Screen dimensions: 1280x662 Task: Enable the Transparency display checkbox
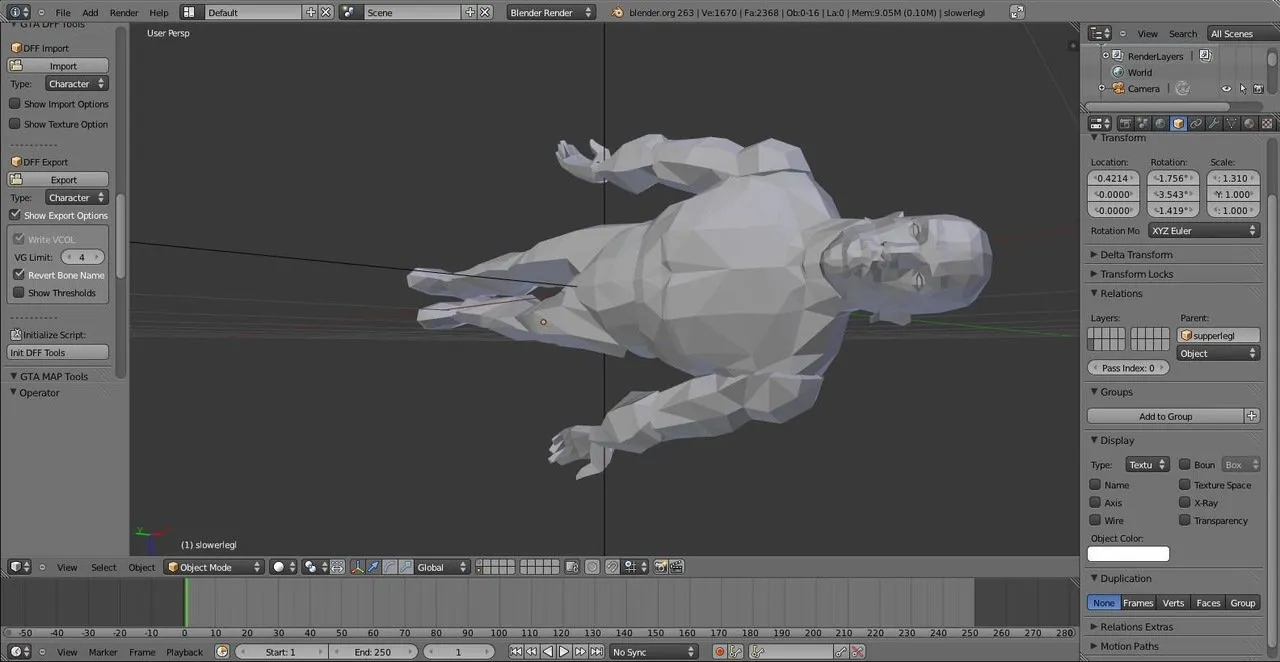pos(1185,521)
